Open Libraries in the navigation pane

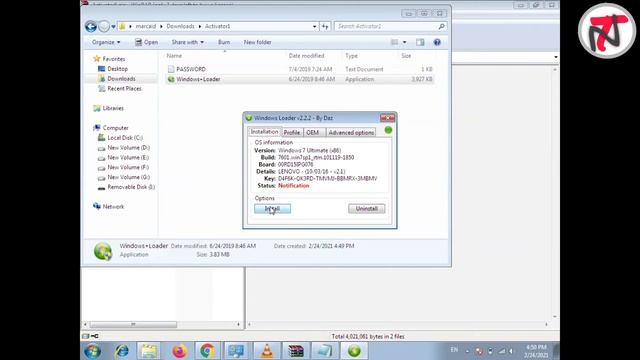(113, 108)
